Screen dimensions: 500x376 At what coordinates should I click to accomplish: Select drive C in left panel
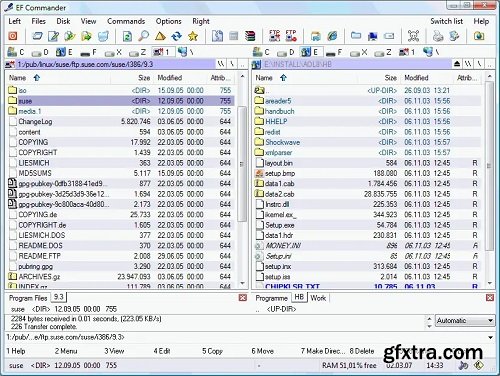click(16, 52)
